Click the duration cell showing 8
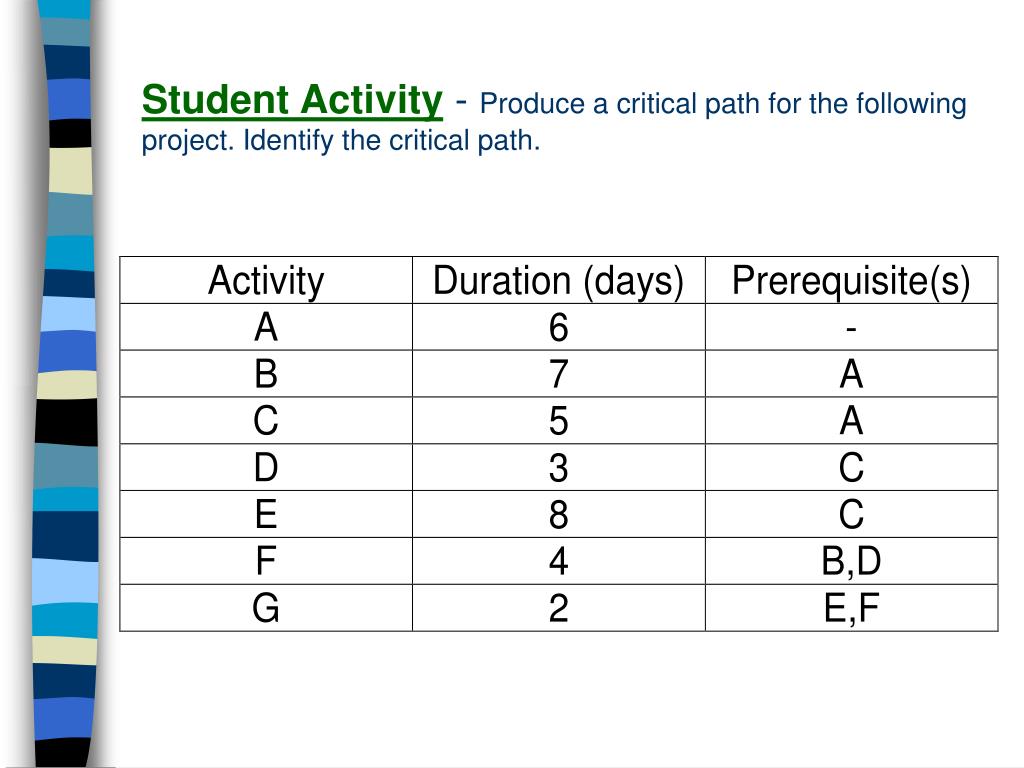The width and height of the screenshot is (1024, 768). click(x=559, y=515)
